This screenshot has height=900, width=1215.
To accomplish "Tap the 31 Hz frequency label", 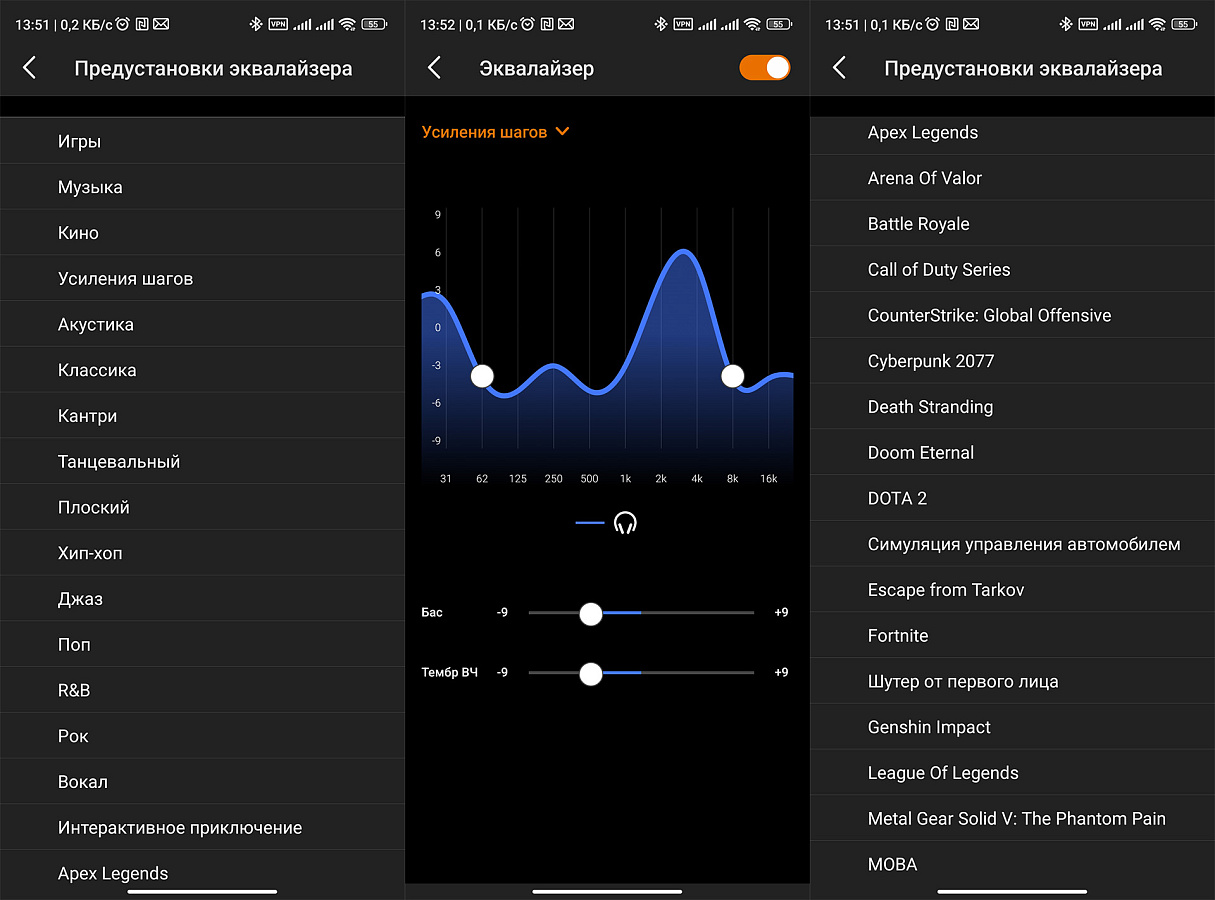I will click(x=446, y=479).
